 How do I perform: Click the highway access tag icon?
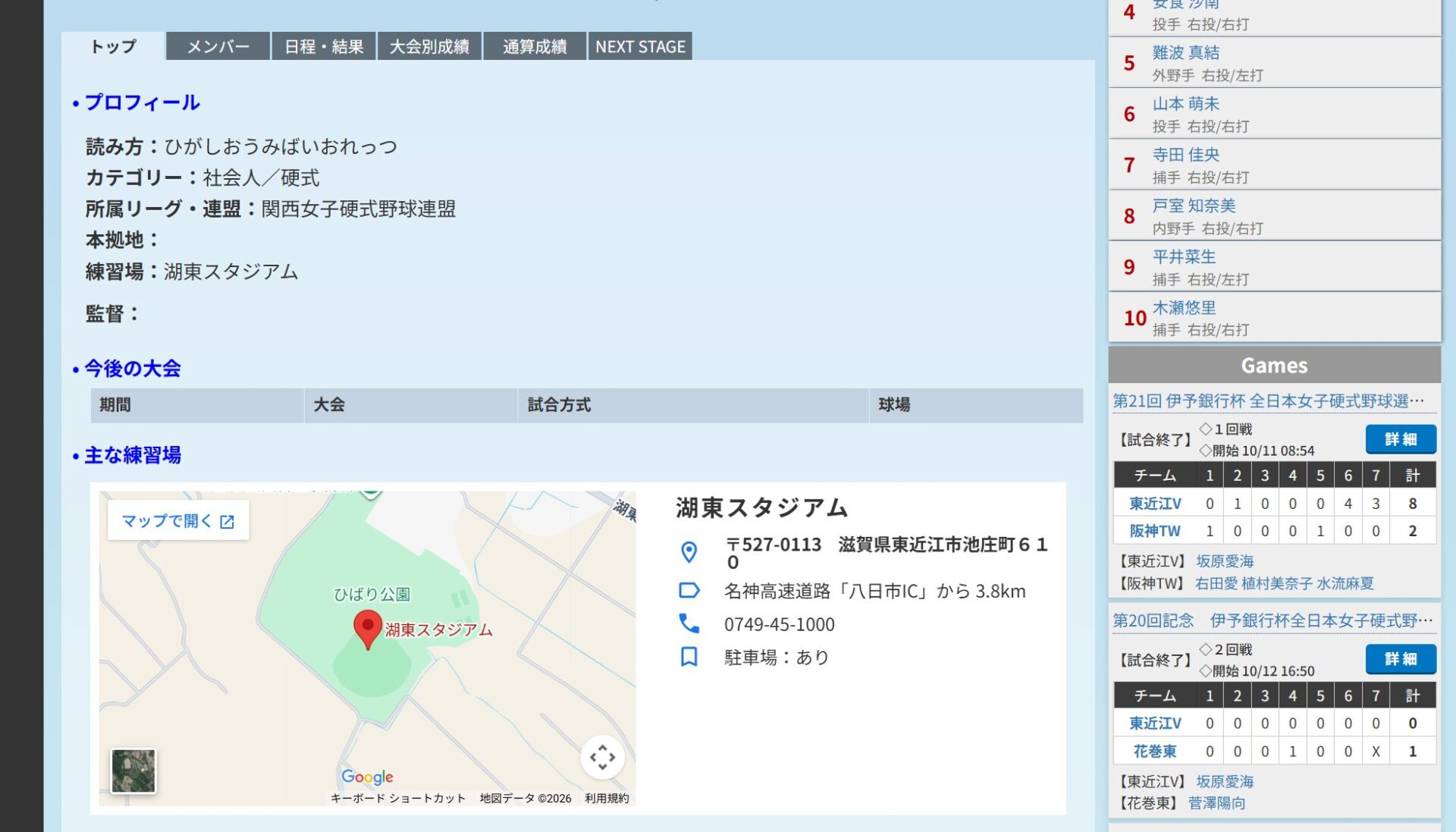click(689, 590)
